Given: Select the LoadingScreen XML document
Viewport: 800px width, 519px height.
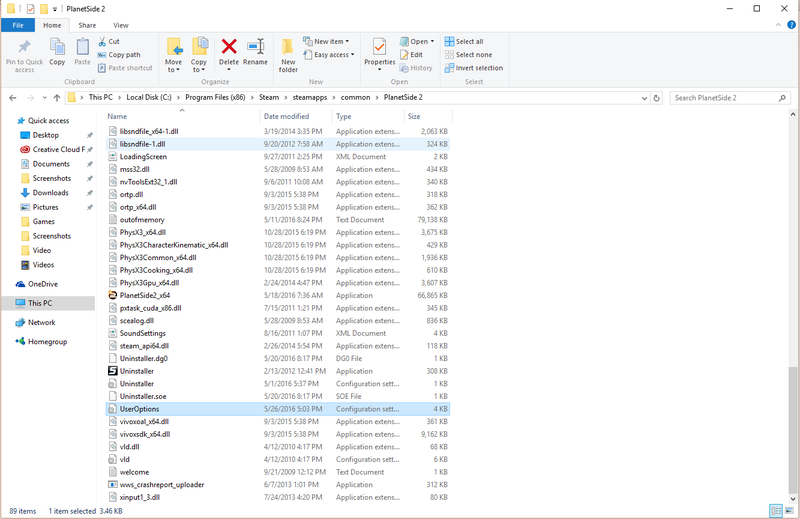Looking at the screenshot, I should [x=278, y=157].
